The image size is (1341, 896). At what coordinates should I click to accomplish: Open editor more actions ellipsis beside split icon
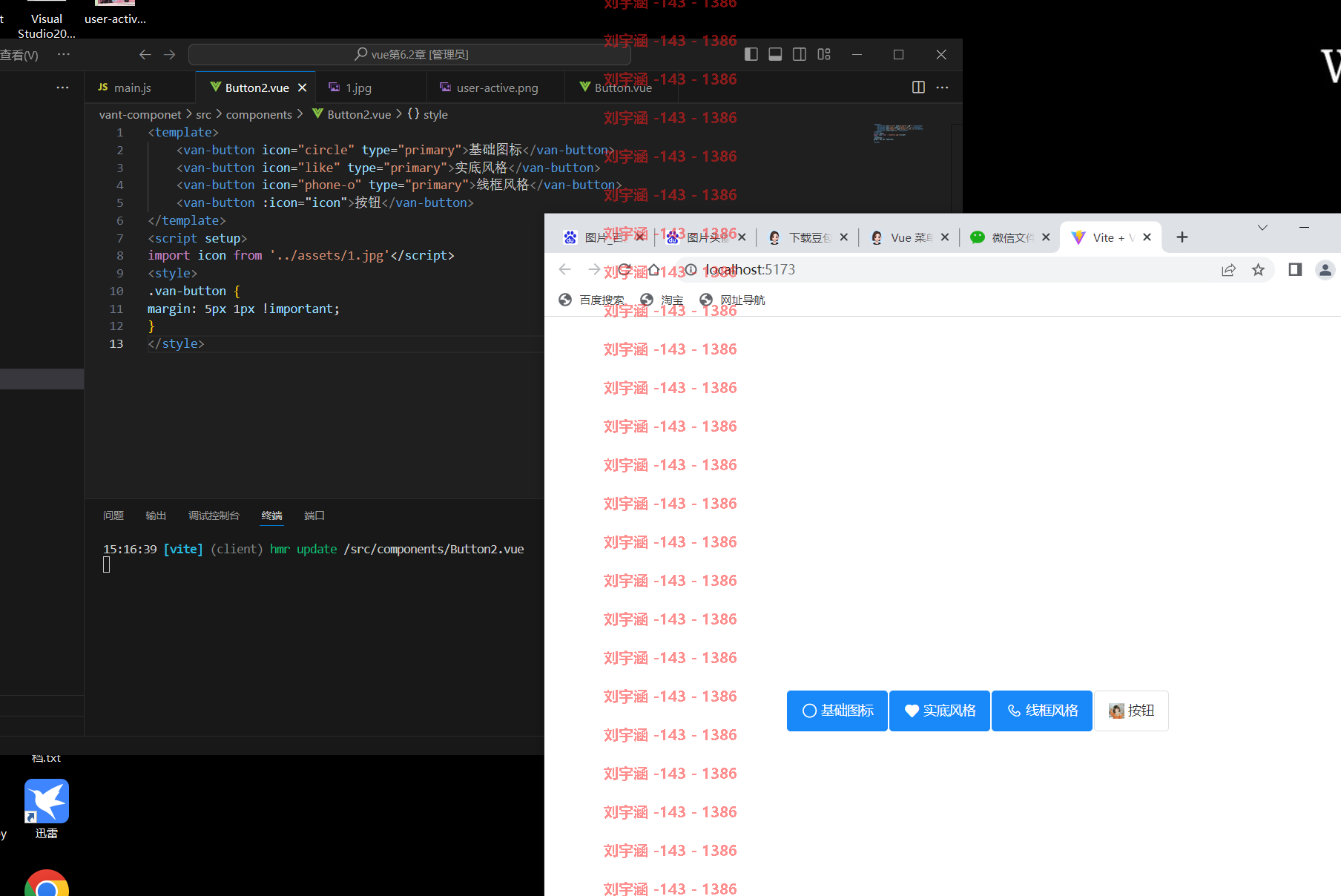[x=943, y=87]
